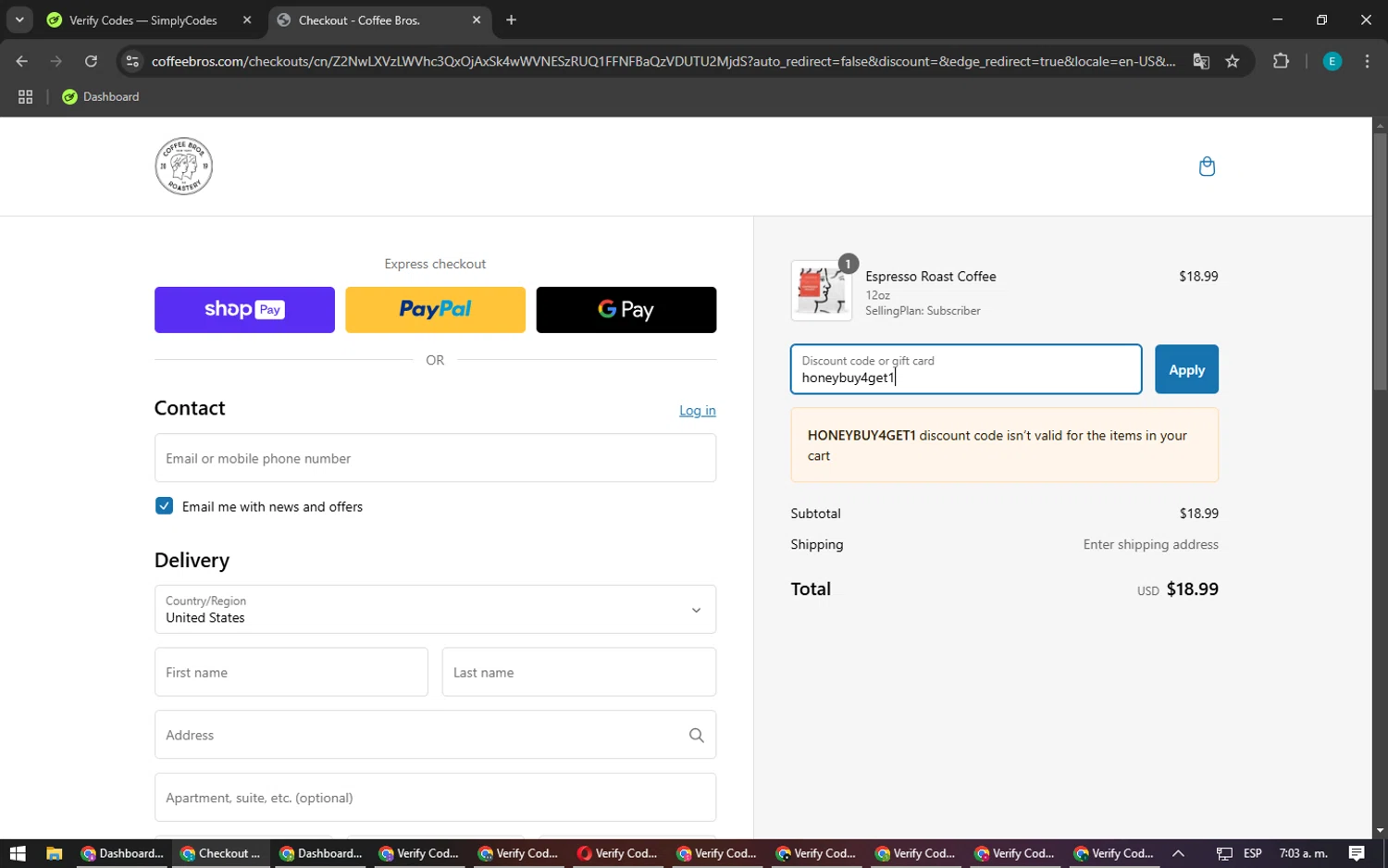Open the tab search dropdown arrow
Screen dimensions: 1388x868
(19, 19)
